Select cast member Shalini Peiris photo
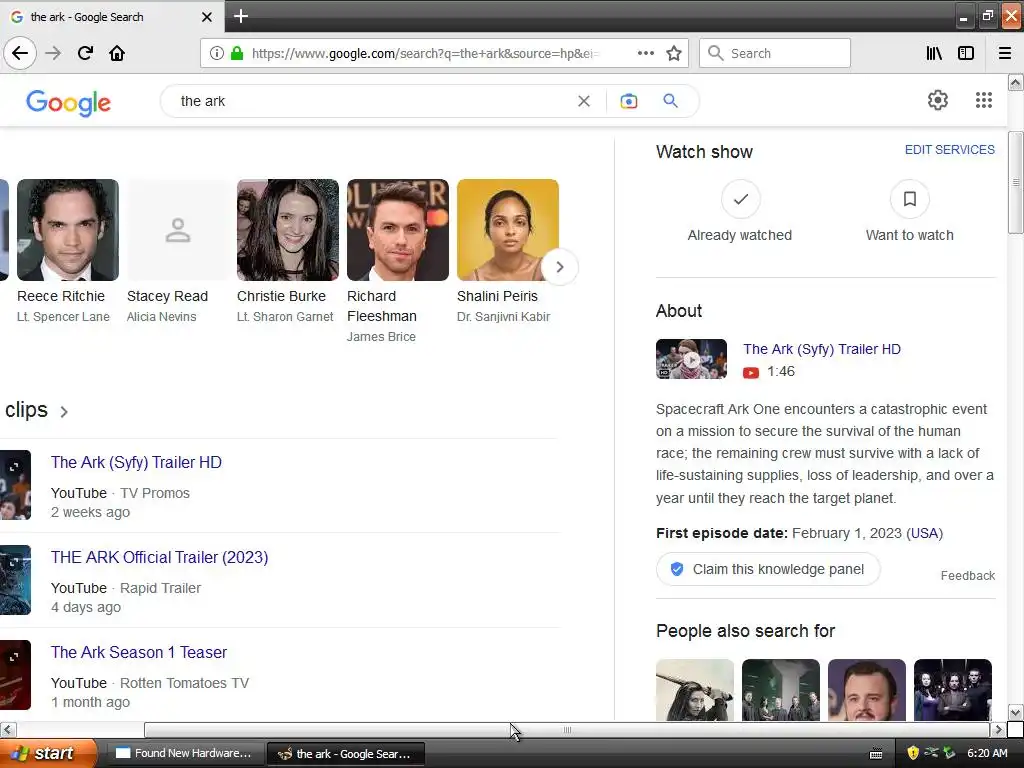 click(x=508, y=230)
